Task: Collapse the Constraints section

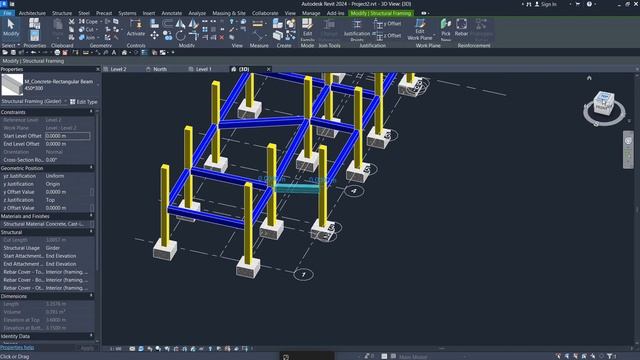Action: [91, 112]
